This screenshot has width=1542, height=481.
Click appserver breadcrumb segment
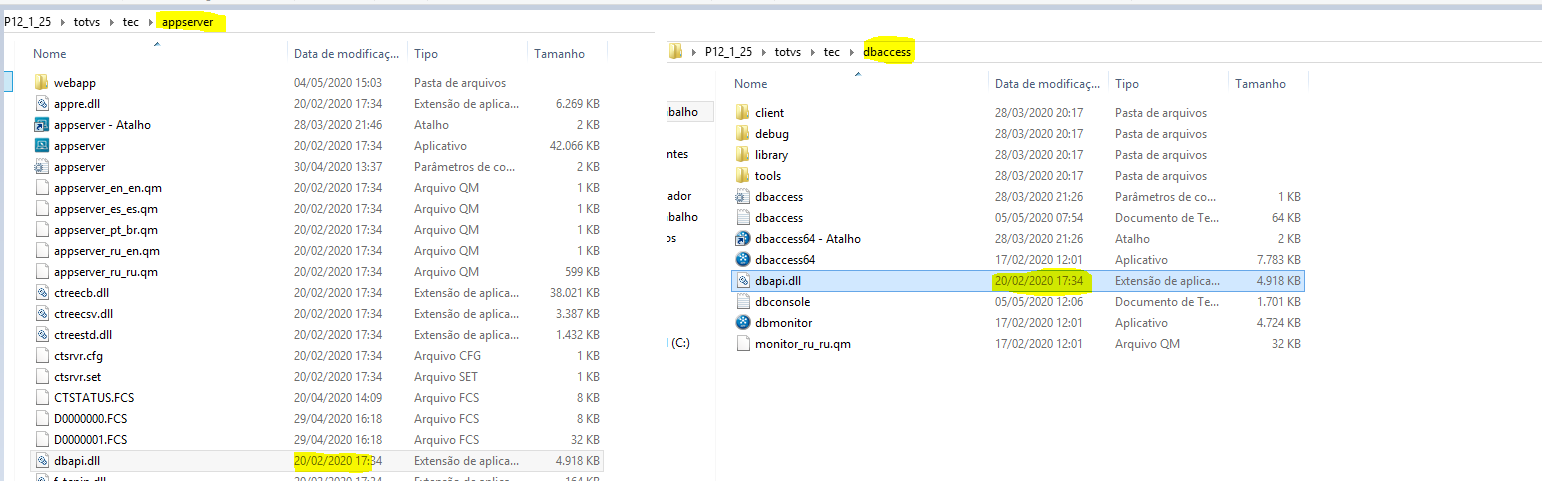pos(188,22)
